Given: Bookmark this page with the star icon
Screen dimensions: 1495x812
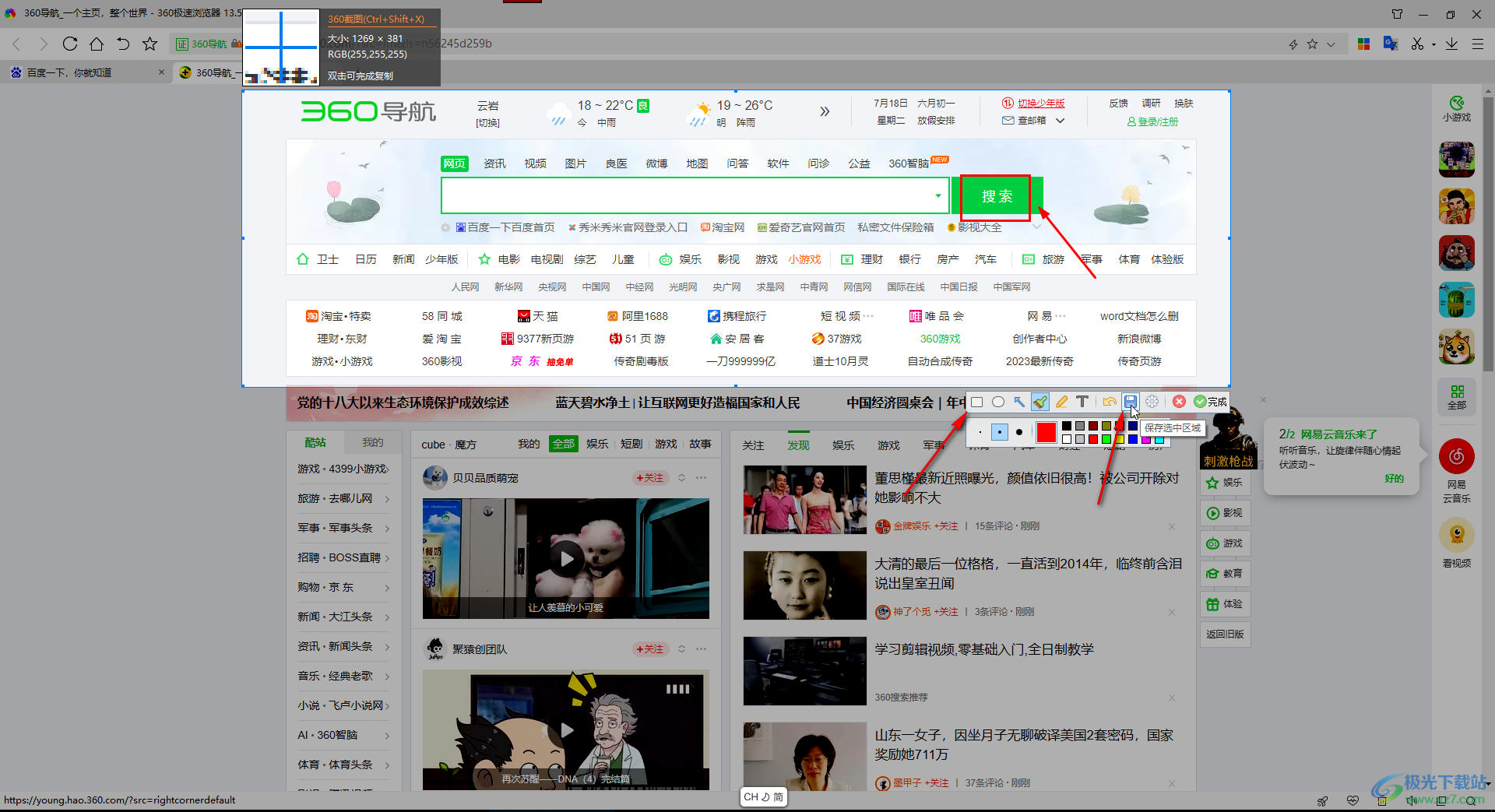Looking at the screenshot, I should tap(150, 44).
